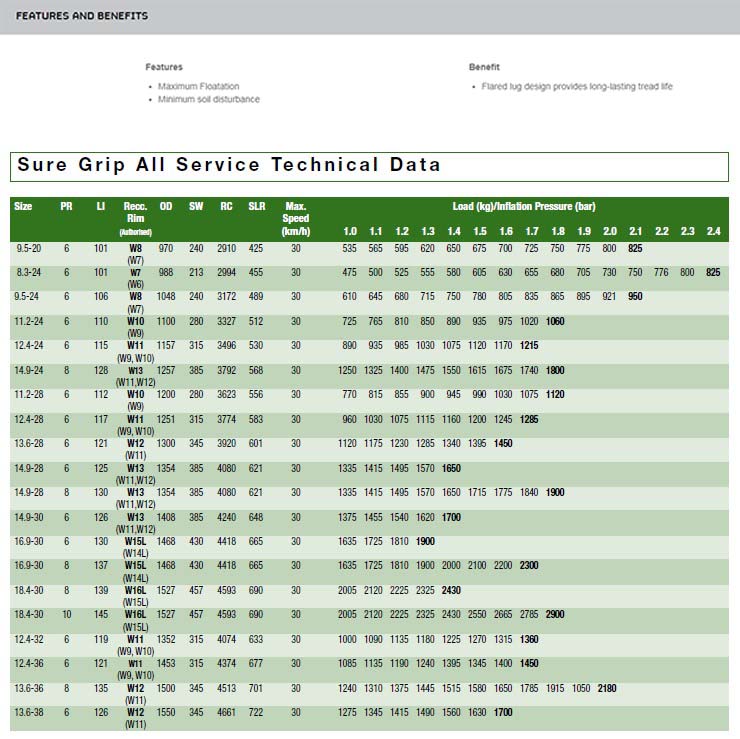740x739 pixels.
Task: Click the Minimum soil disturbance feature bullet
Action: pyautogui.click(x=208, y=99)
